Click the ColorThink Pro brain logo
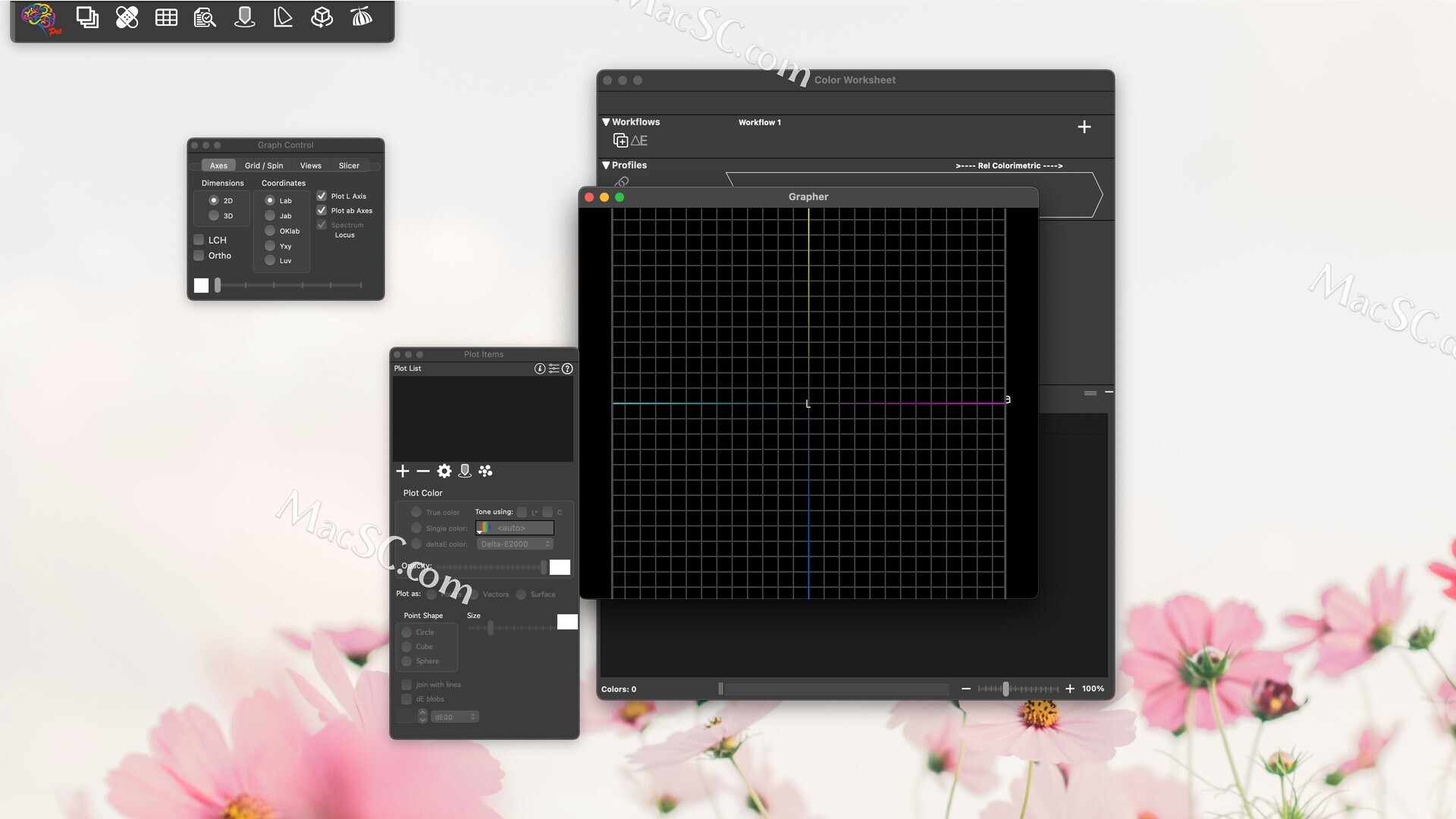This screenshot has width=1456, height=819. [40, 18]
